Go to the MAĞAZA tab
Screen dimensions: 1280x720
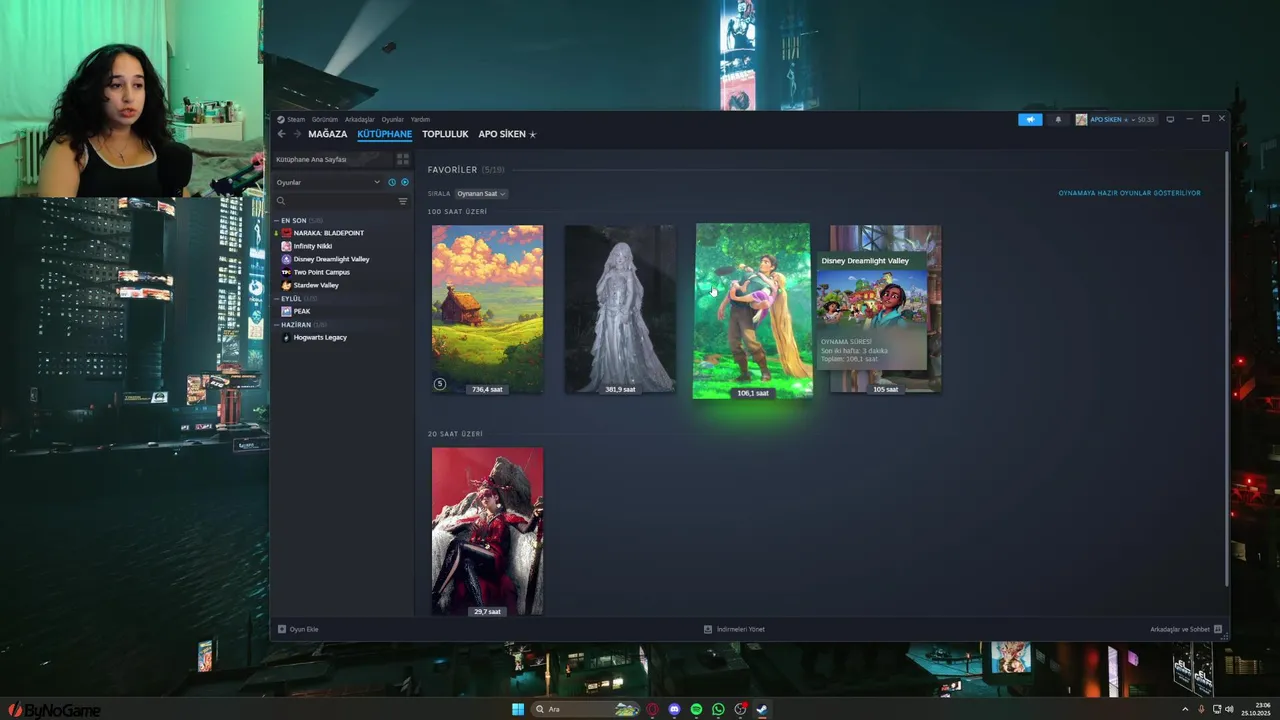328,134
